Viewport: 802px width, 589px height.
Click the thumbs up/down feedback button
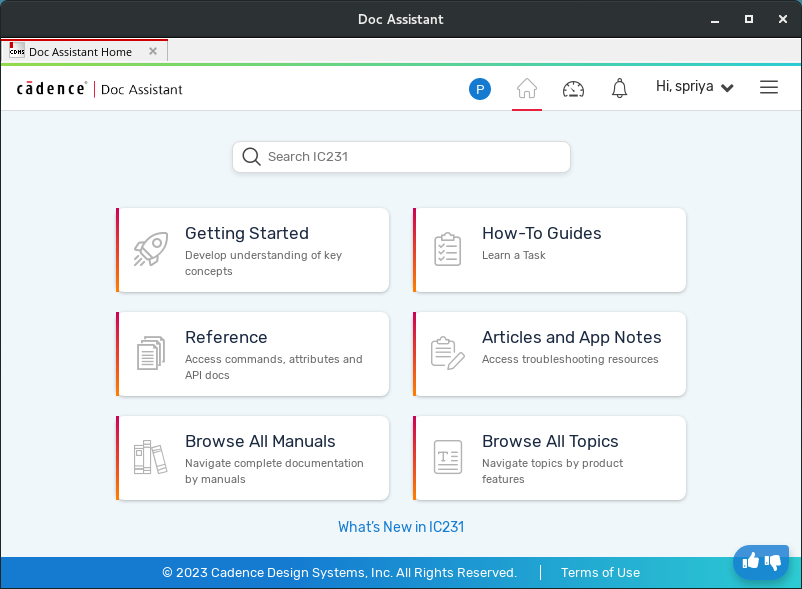pyautogui.click(x=761, y=562)
